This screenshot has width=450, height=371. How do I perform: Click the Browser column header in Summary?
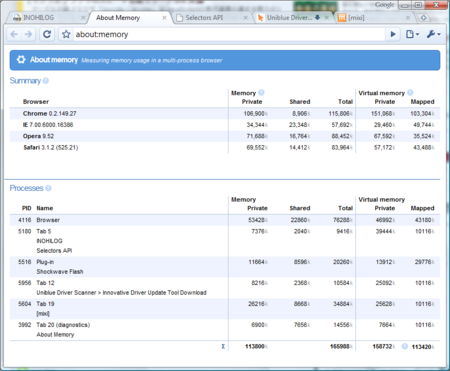36,102
